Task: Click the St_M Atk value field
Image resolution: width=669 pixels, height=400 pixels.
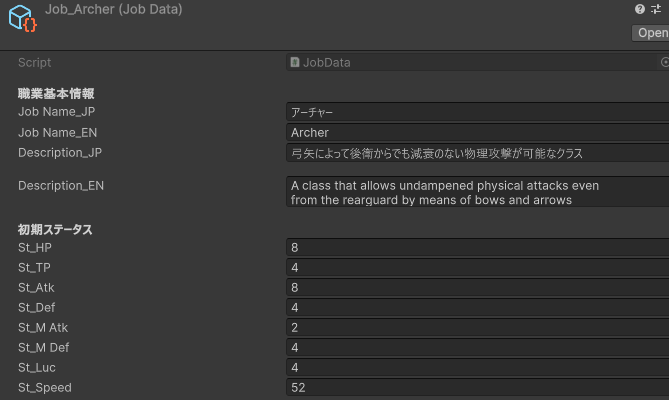Action: coord(477,327)
